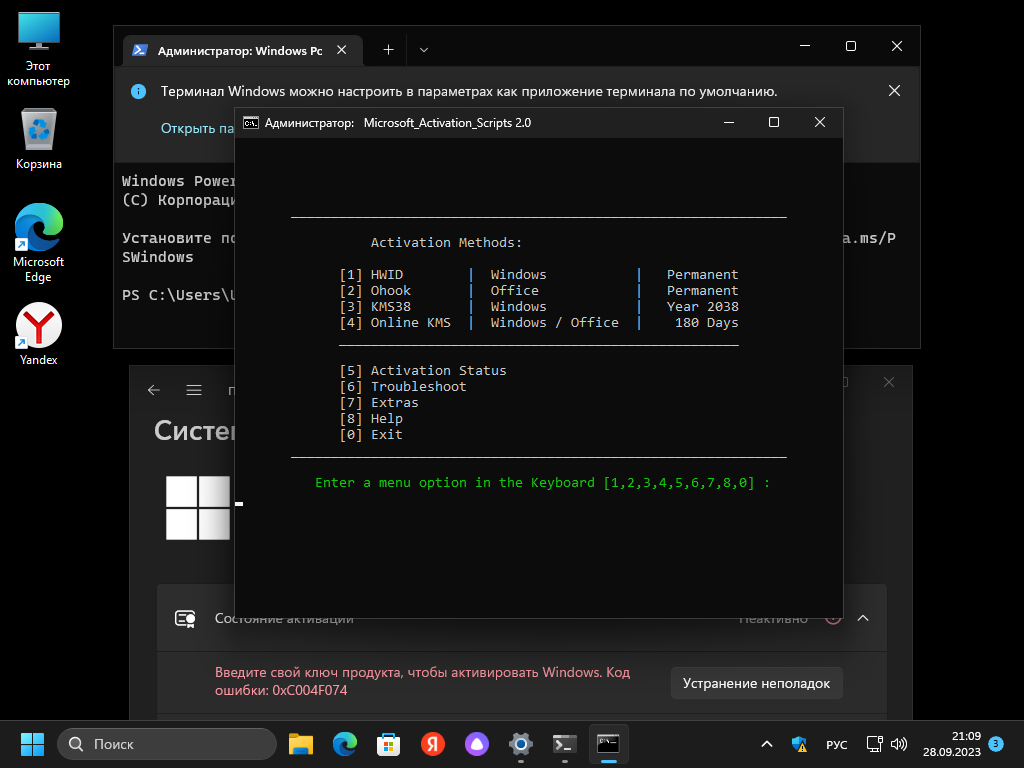Select the Администратор: Windows PowerShell tab
Screen dimensions: 1024x768
click(x=239, y=50)
